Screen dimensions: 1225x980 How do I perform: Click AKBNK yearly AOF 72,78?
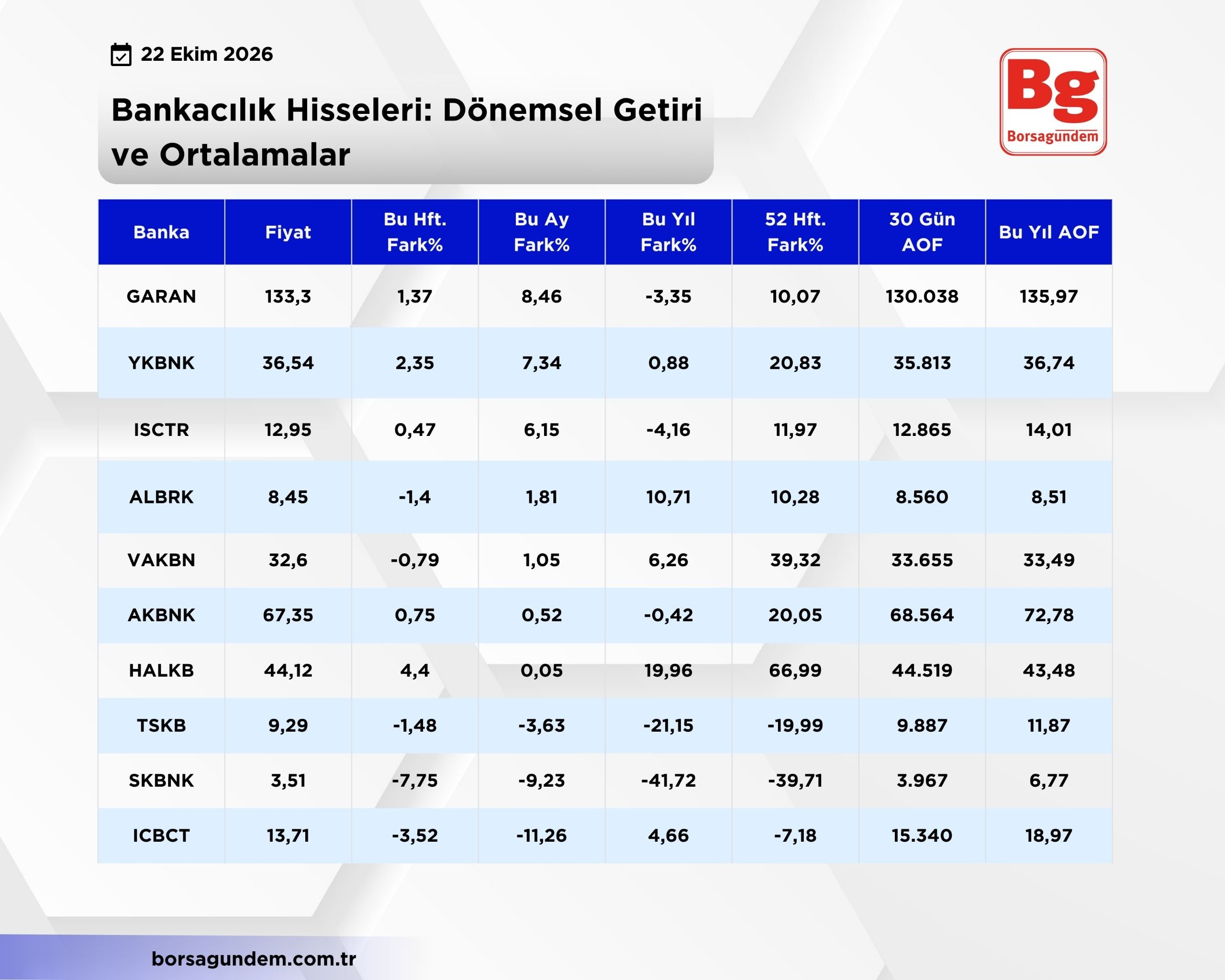(x=1049, y=615)
